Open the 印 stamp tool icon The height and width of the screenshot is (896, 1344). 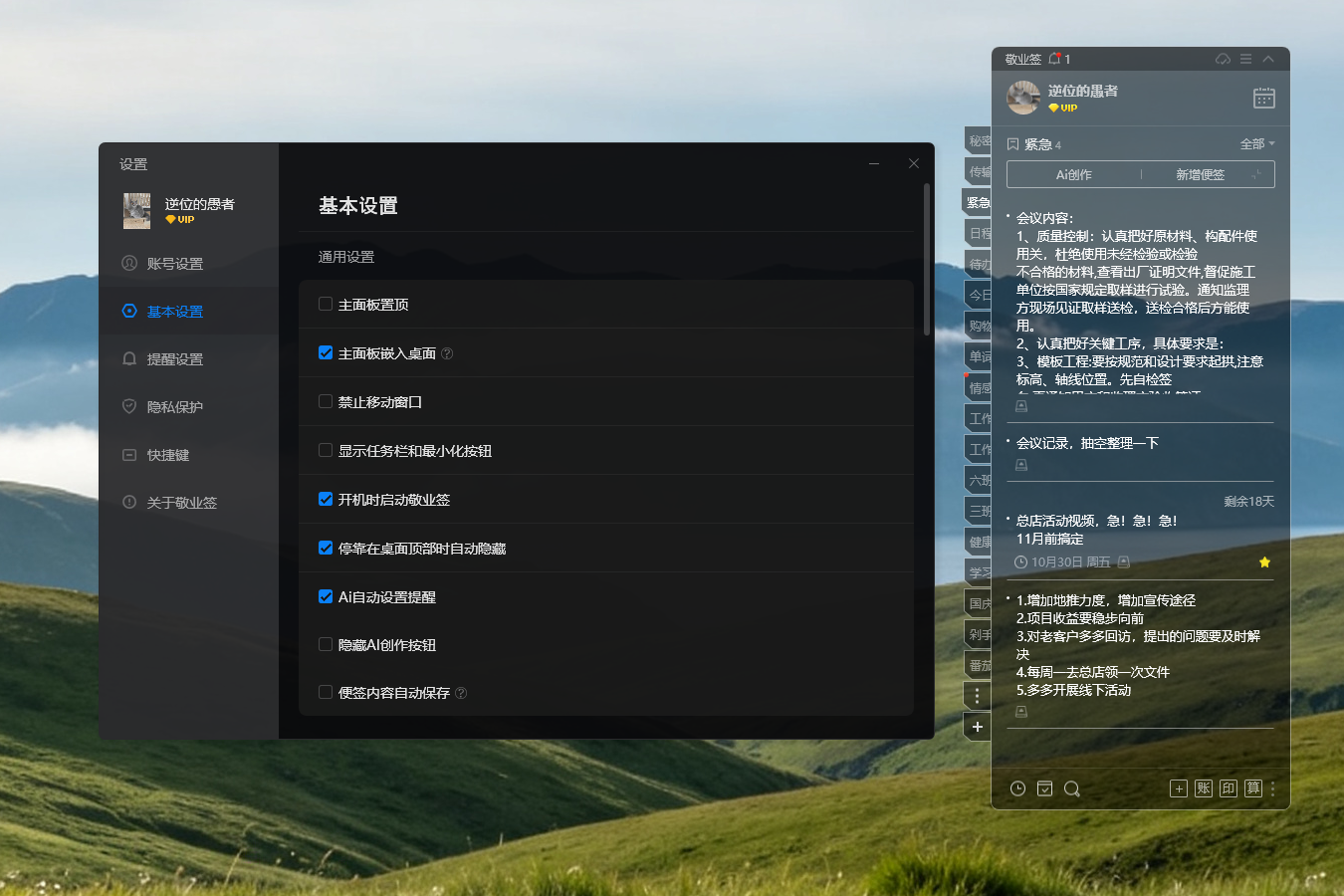pyautogui.click(x=1229, y=788)
